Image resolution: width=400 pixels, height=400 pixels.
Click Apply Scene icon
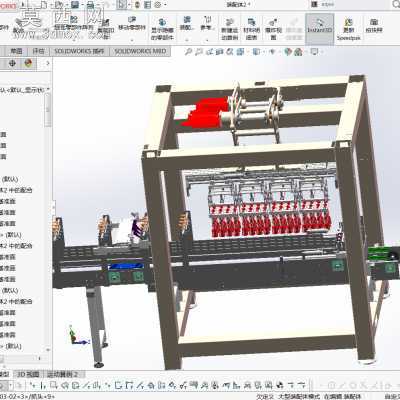298,52
